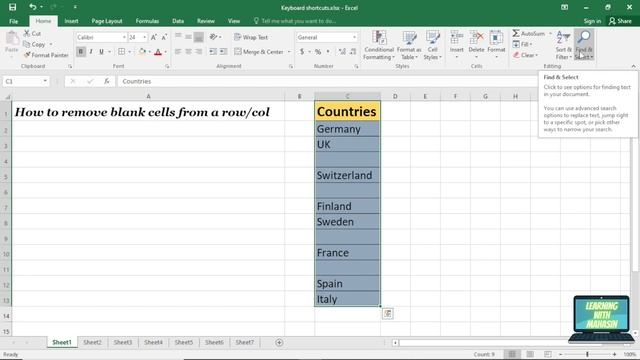Click the Cut scissors icon

pos(27,33)
